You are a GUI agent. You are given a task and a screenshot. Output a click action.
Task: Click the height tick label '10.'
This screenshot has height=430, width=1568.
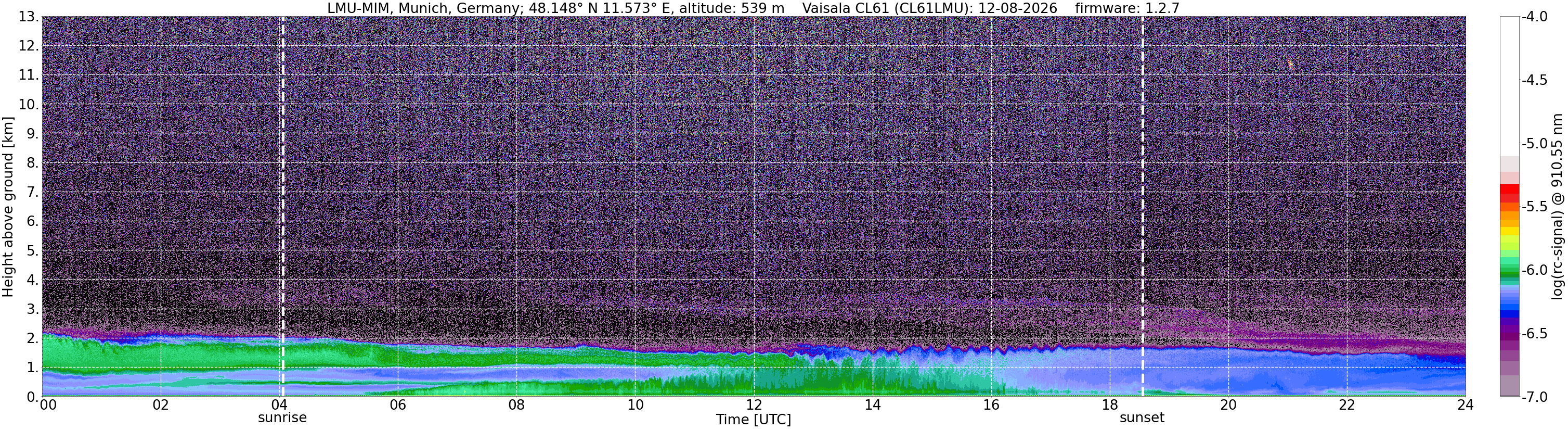point(29,105)
